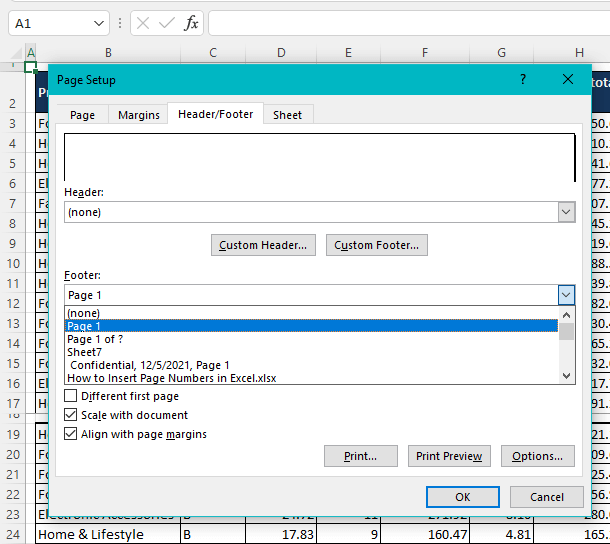Uncheck Scale with document
Viewport: 610px width, 544px height.
70,415
